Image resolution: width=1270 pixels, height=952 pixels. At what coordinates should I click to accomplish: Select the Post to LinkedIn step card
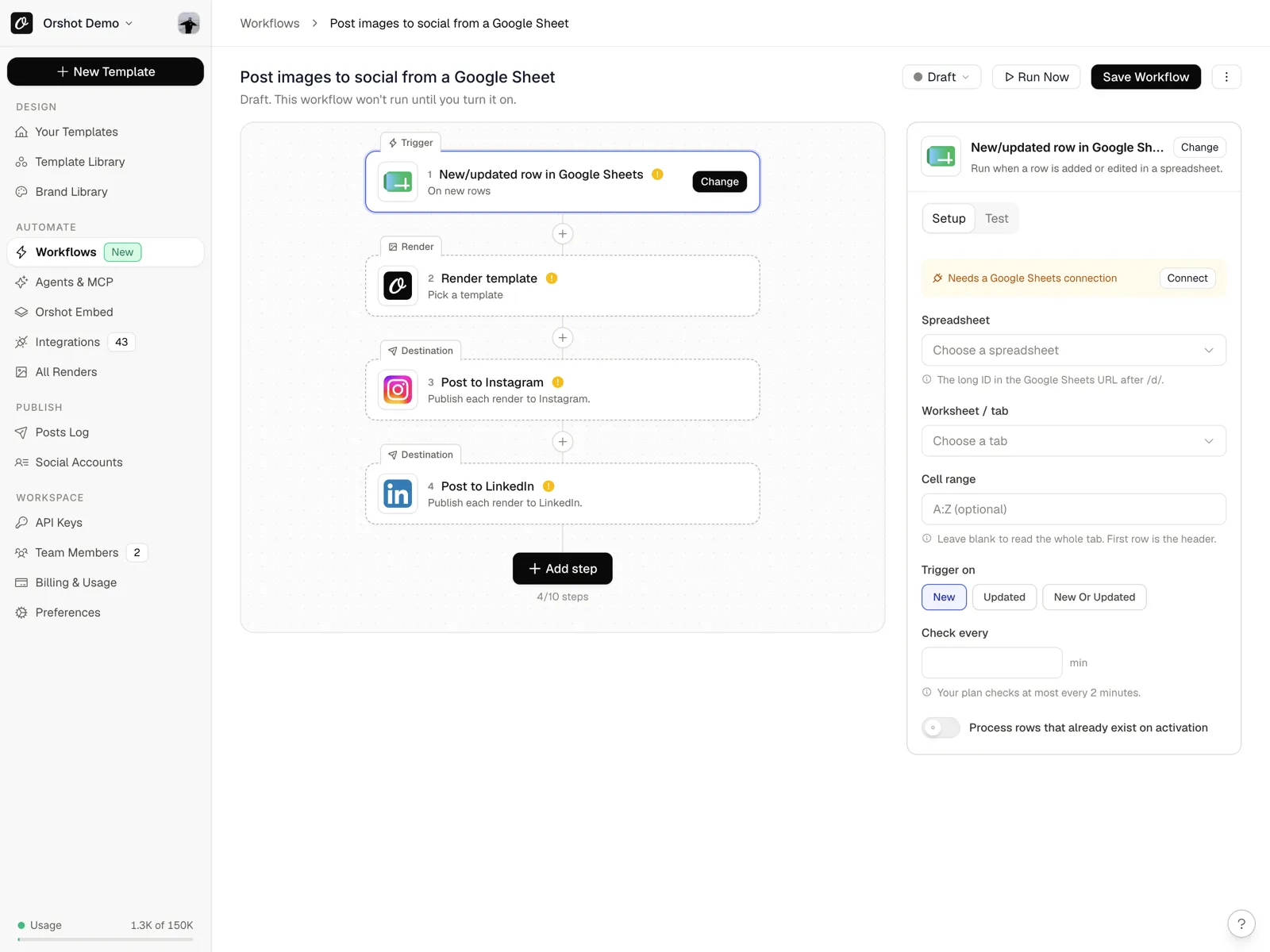pyautogui.click(x=562, y=493)
